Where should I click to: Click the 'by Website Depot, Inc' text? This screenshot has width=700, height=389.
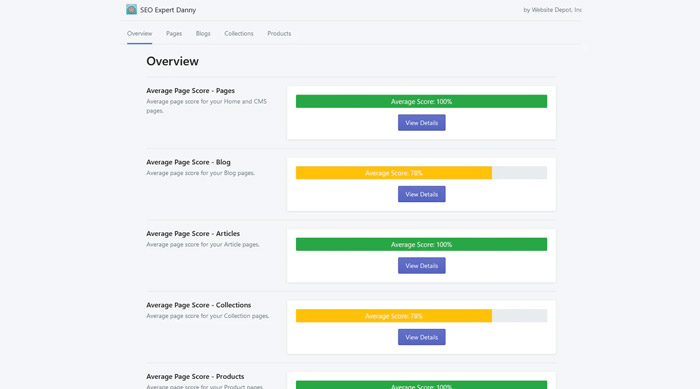click(x=552, y=10)
